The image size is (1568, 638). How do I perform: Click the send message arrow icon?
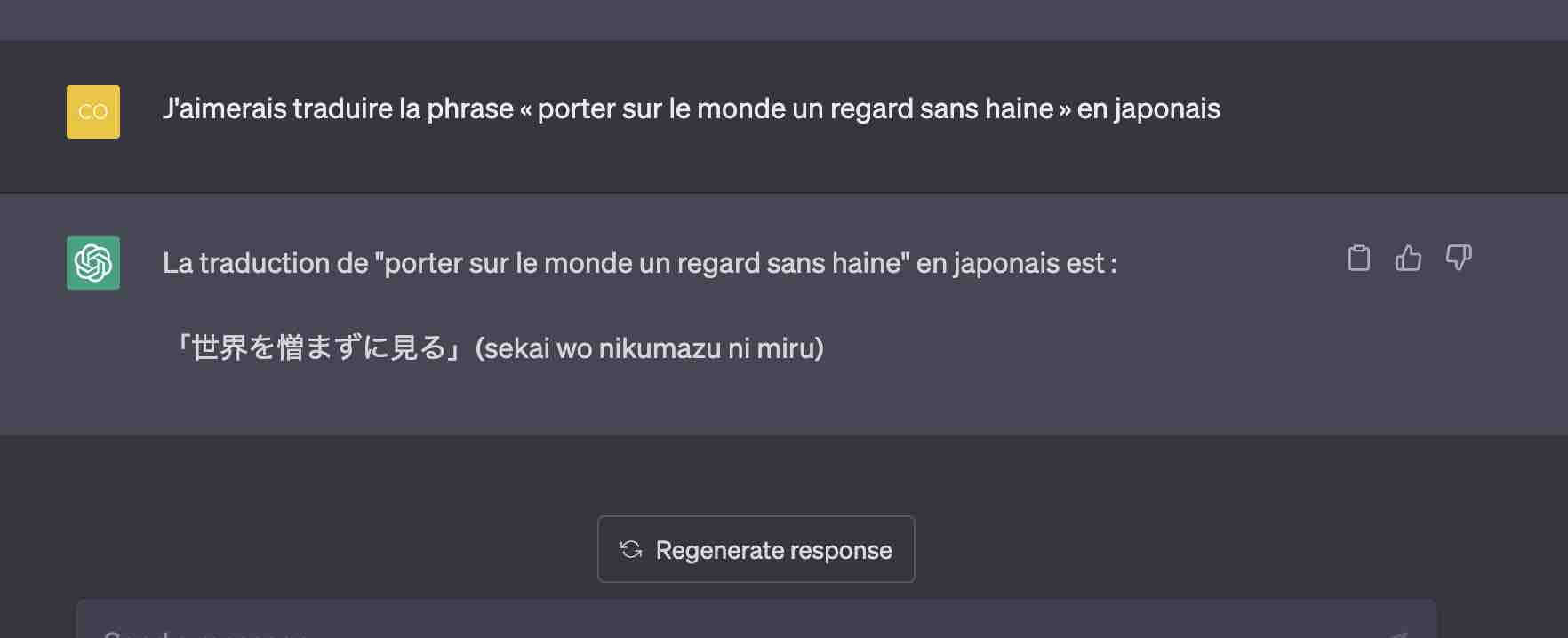[x=1399, y=633]
